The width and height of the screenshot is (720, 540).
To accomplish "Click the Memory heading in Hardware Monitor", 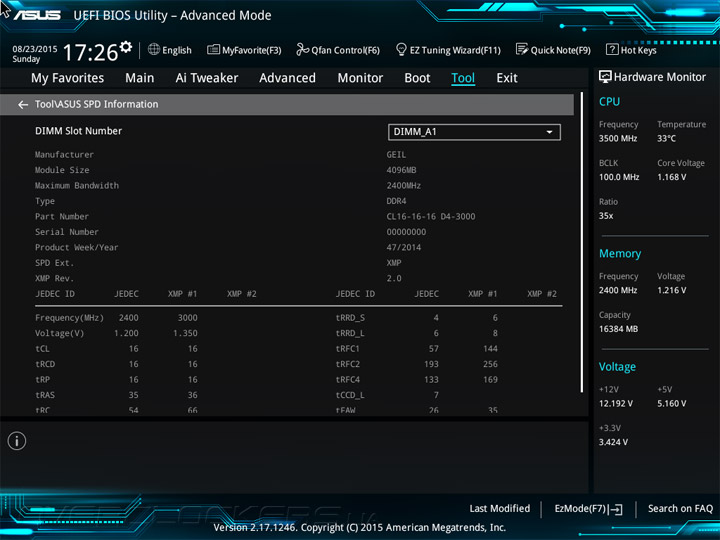I will [620, 253].
